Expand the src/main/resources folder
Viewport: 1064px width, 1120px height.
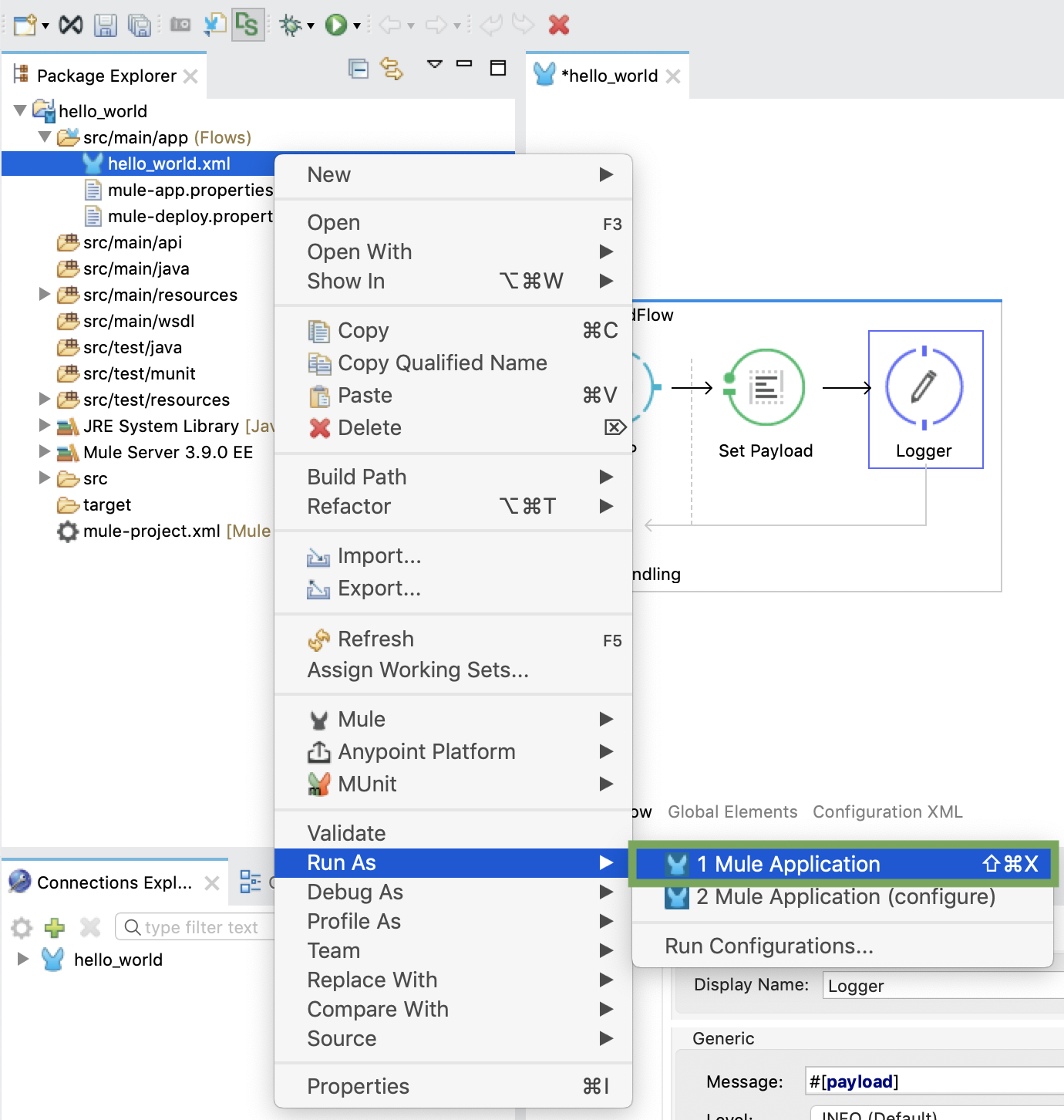click(x=45, y=294)
